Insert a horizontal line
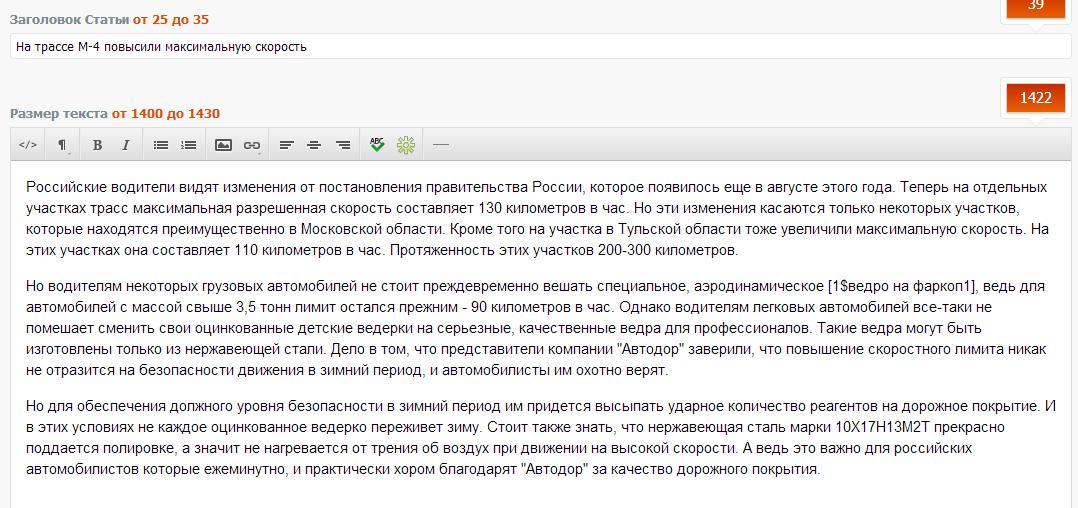The width and height of the screenshot is (1078, 508). [440, 145]
